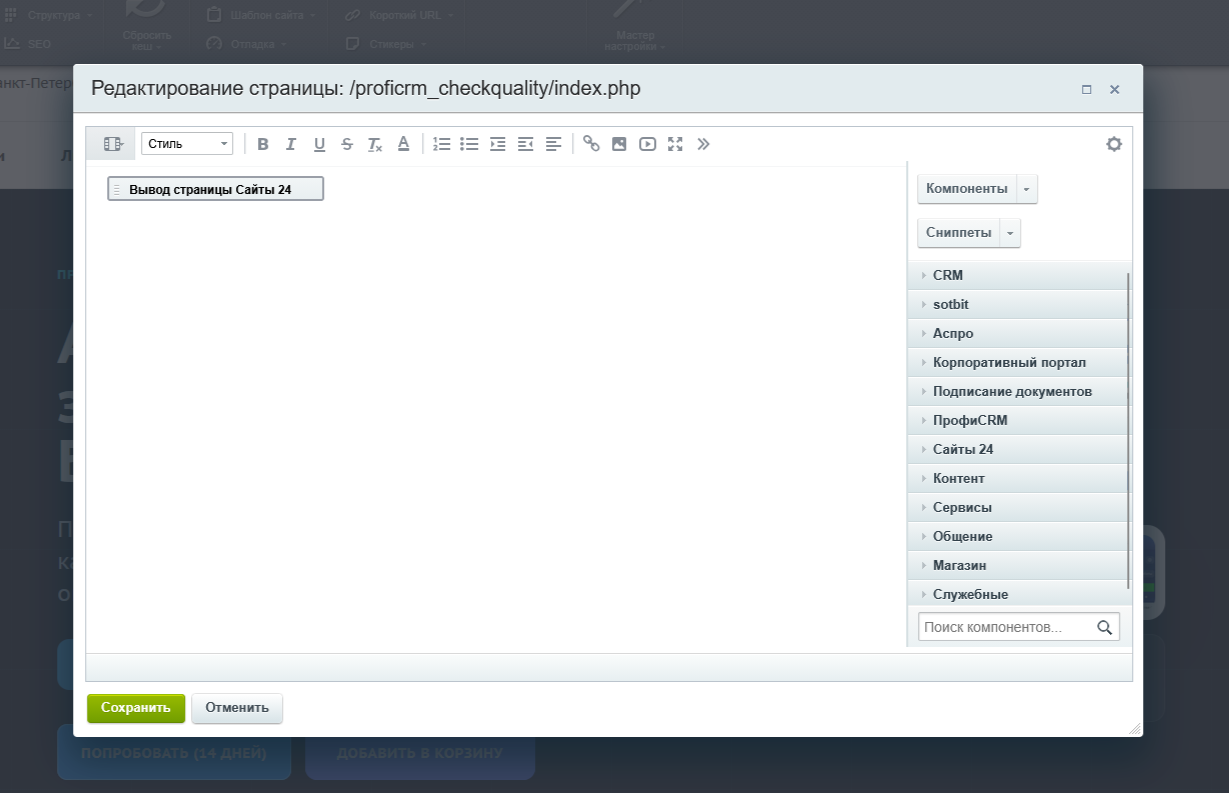The width and height of the screenshot is (1229, 793).
Task: Expand the Магазин component group
Action: 1017,565
